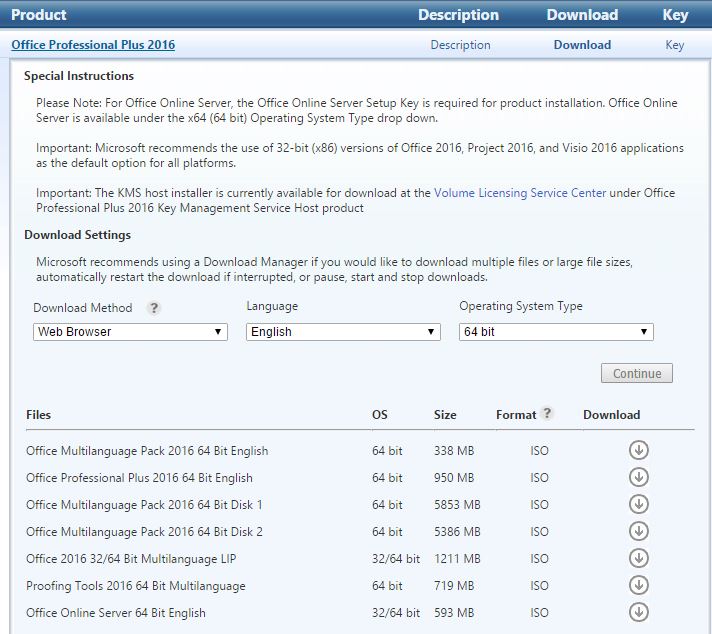Click the Size column header
Viewport: 712px width, 634px height.
(x=445, y=415)
